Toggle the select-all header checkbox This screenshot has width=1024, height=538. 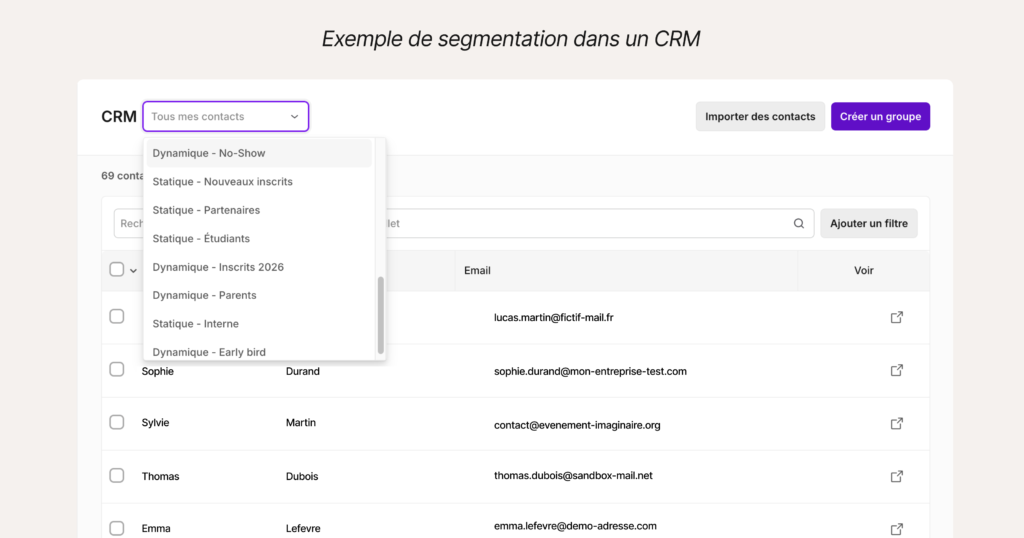tap(117, 270)
